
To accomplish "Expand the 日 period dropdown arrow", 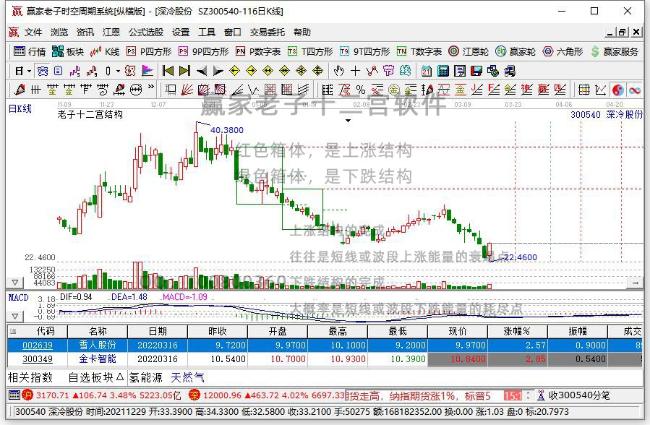I will (x=29, y=71).
